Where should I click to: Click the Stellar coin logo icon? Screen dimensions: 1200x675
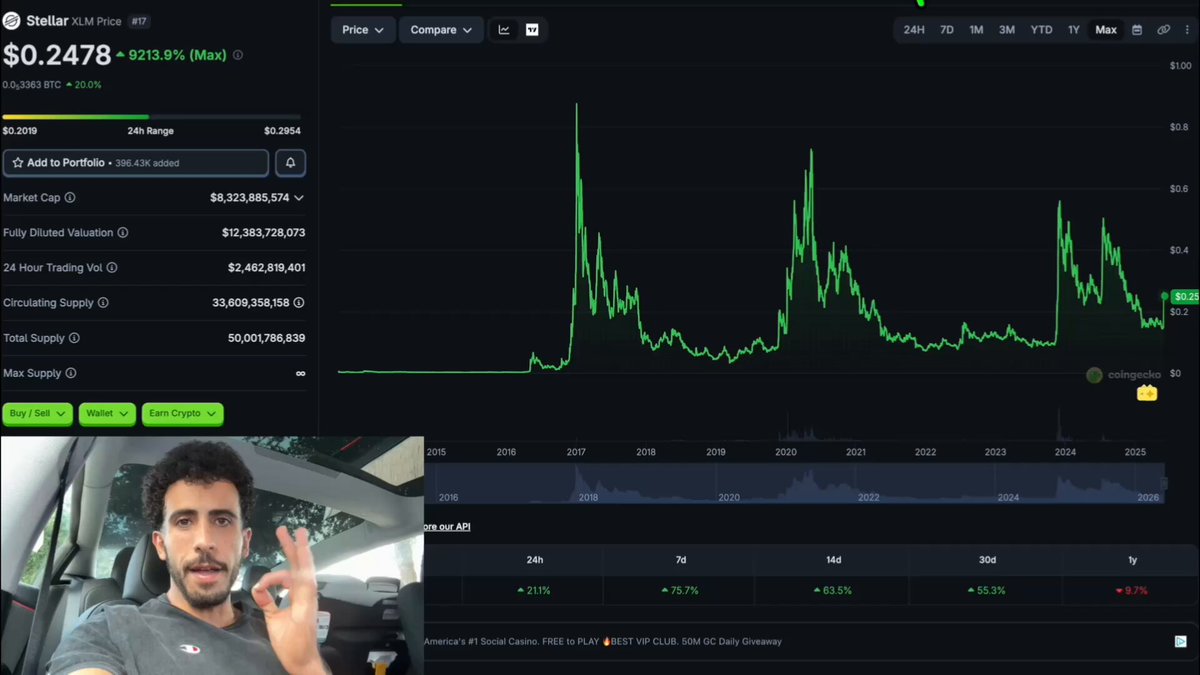(11, 21)
